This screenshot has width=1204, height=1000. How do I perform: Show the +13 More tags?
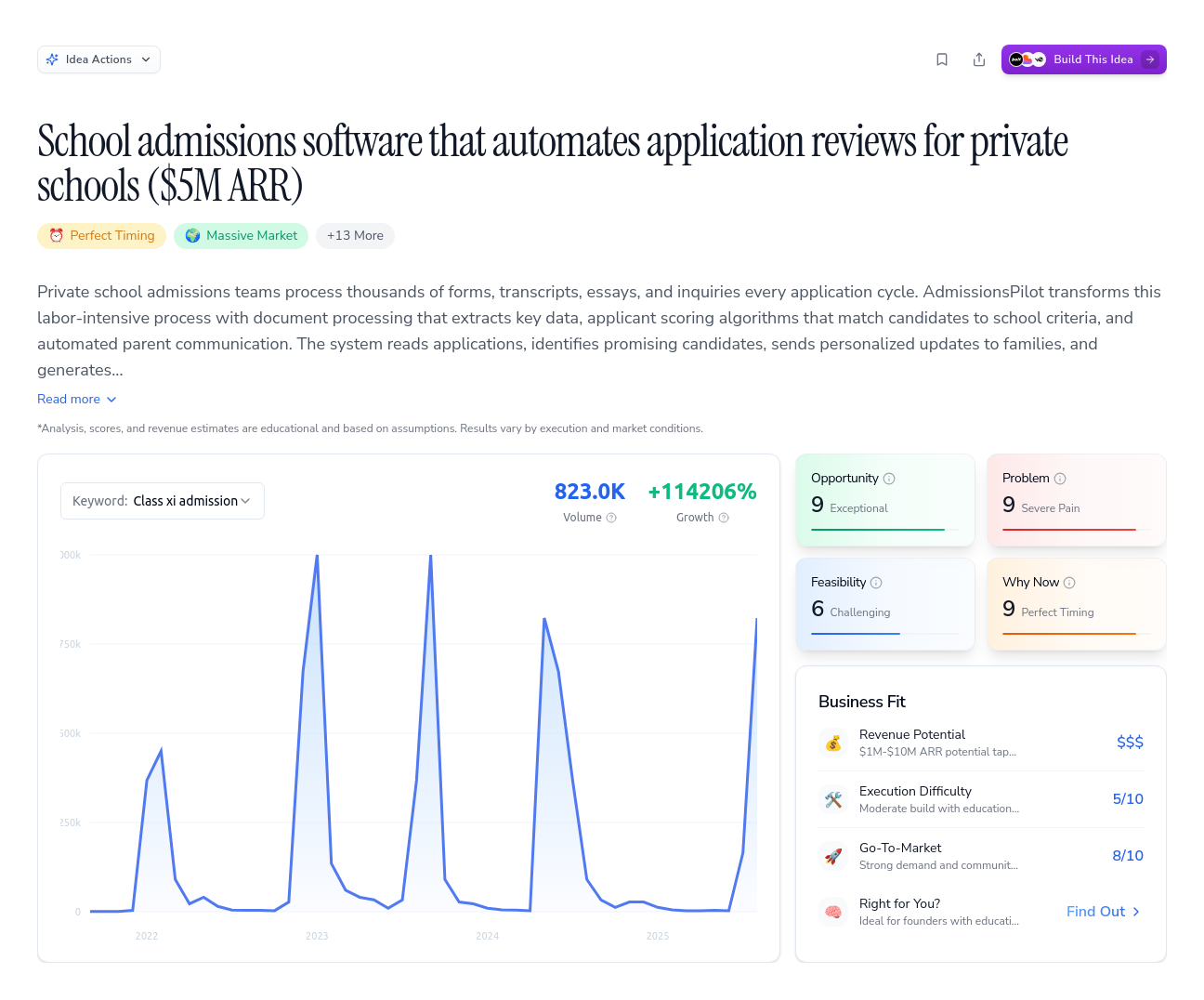355,236
